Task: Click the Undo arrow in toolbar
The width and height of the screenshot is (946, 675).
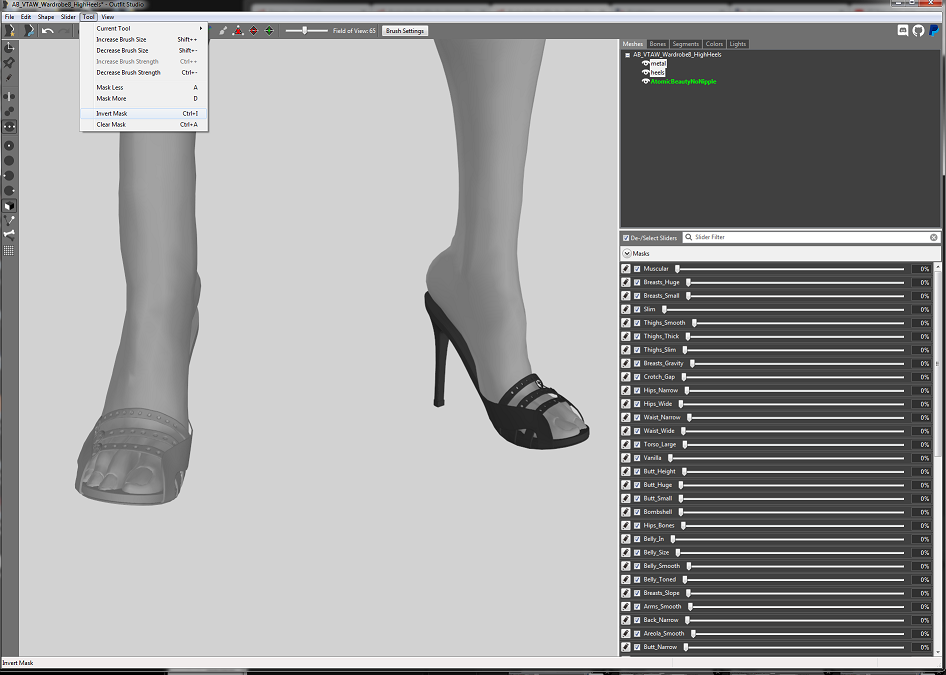Action: click(48, 31)
